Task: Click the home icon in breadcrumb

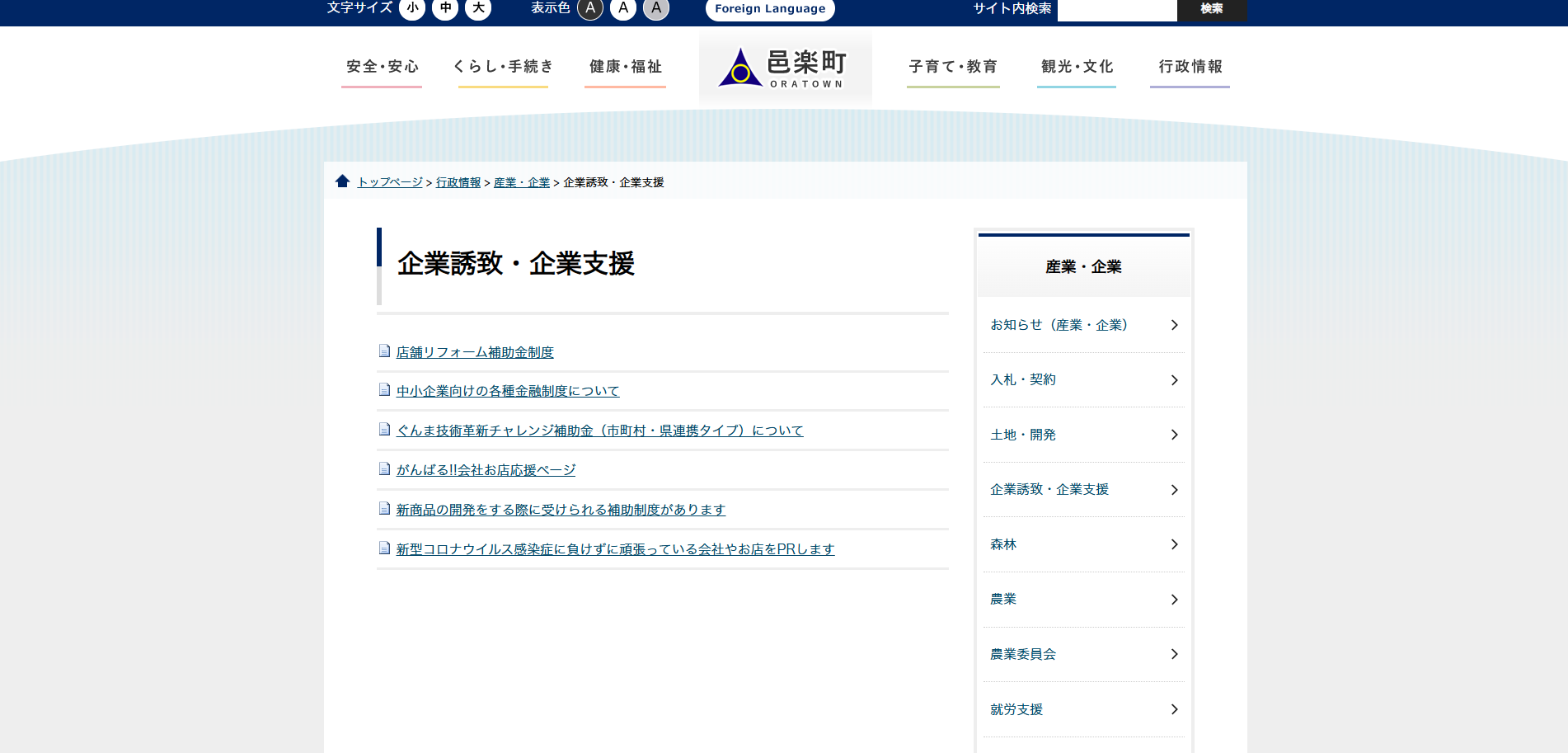Action: pos(343,181)
